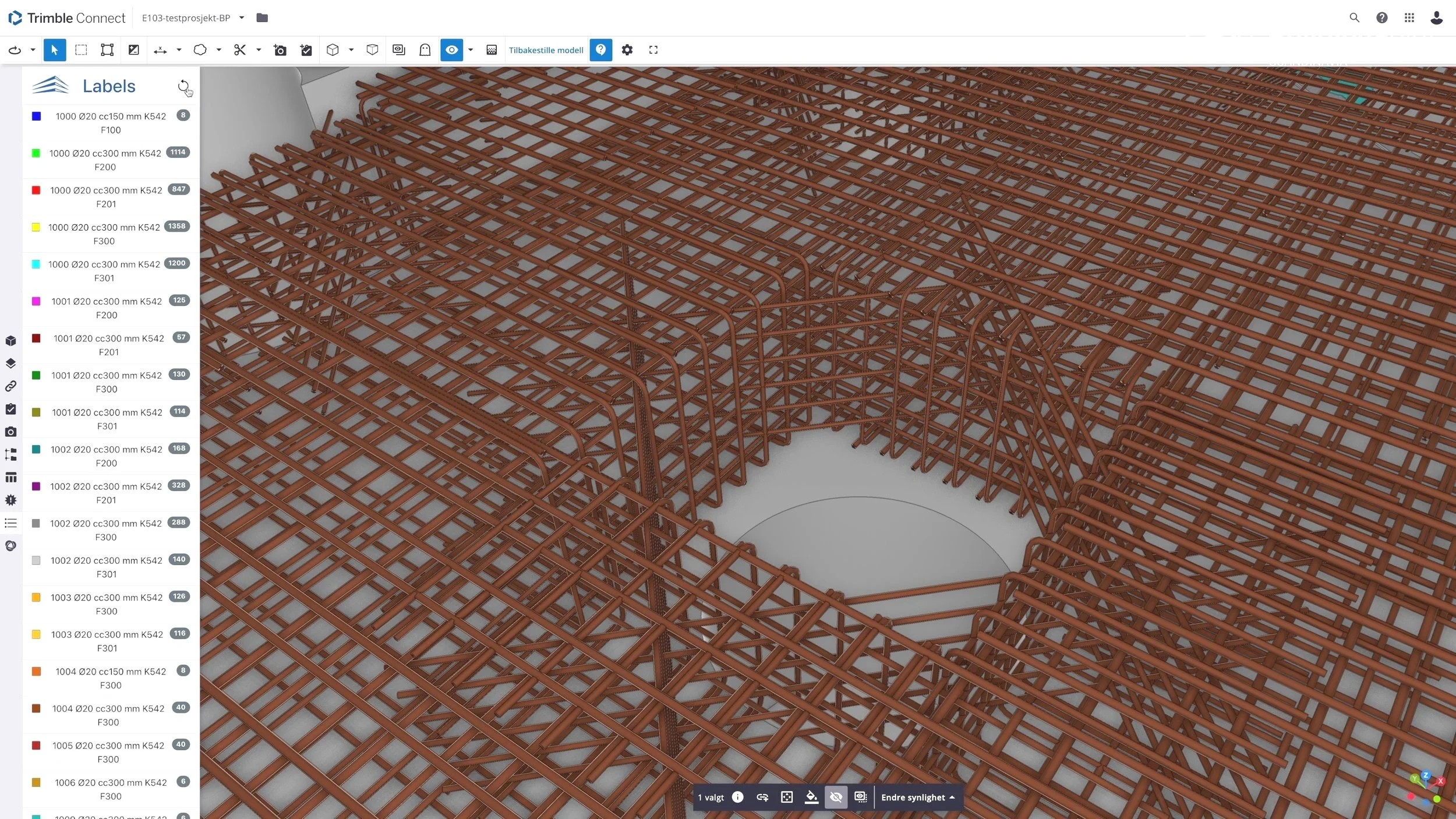
Task: Switch the perspective projection cube icon
Action: tap(373, 50)
